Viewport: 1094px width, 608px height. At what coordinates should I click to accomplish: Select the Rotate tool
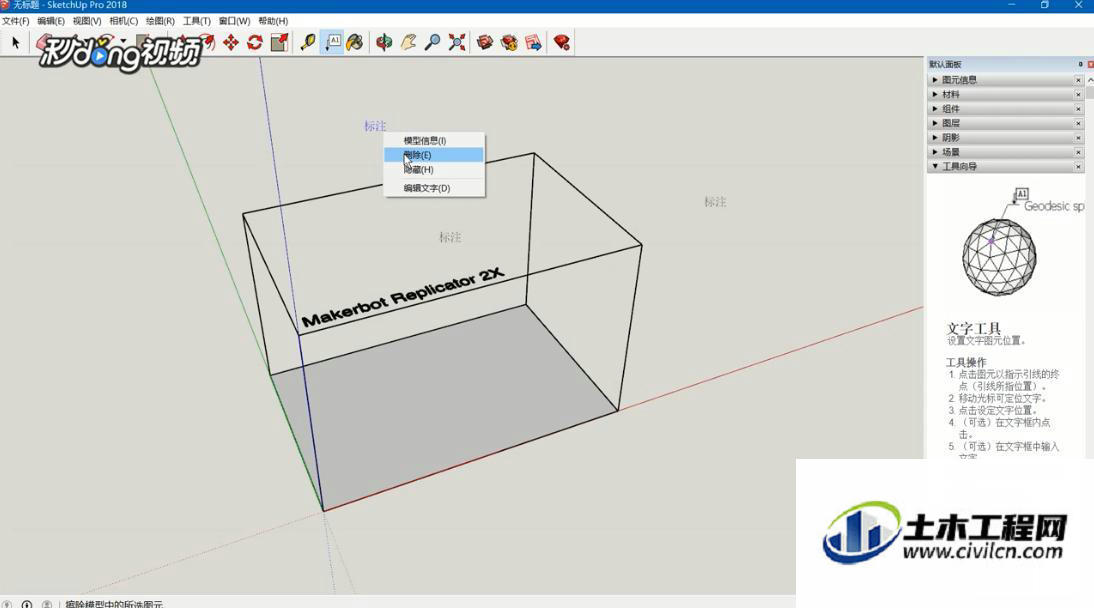[x=255, y=43]
